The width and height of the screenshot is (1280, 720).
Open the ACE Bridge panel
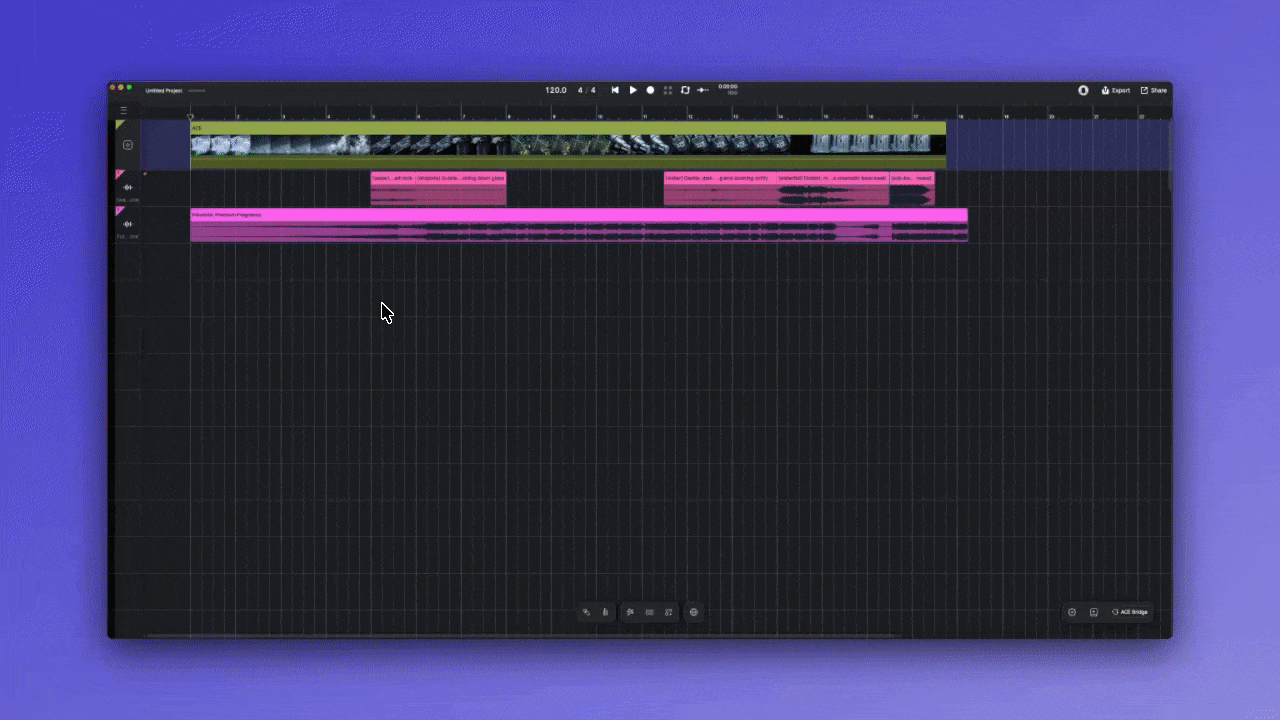tap(1130, 612)
